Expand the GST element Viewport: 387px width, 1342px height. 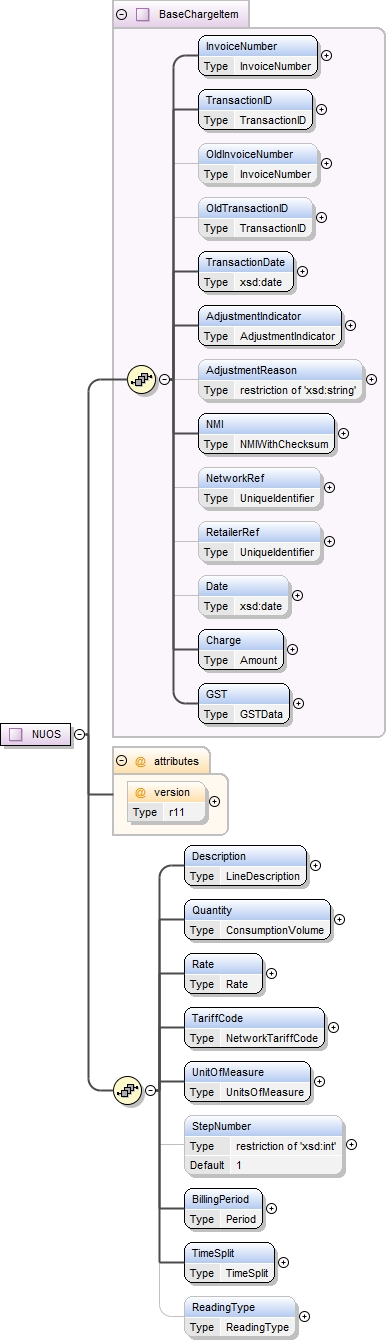(299, 704)
